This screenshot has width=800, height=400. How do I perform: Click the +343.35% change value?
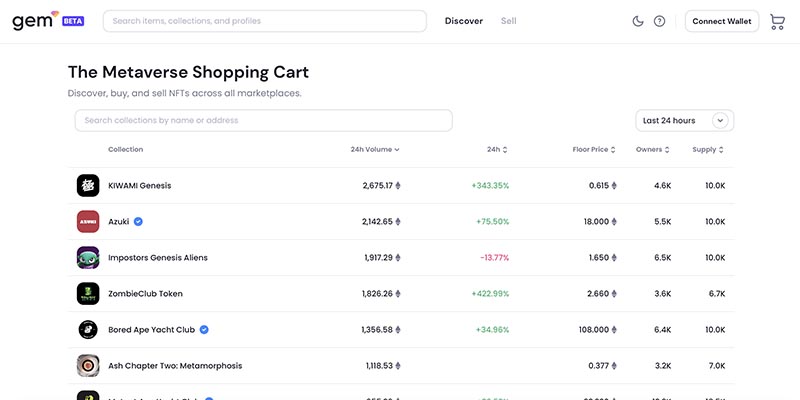pos(490,186)
